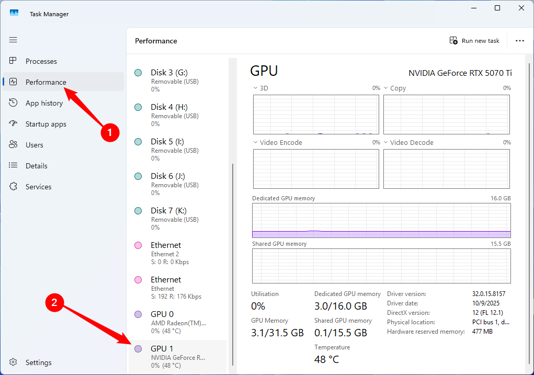Go to Startup apps page
Screen dimensions: 534x375
pyautogui.click(x=63, y=124)
